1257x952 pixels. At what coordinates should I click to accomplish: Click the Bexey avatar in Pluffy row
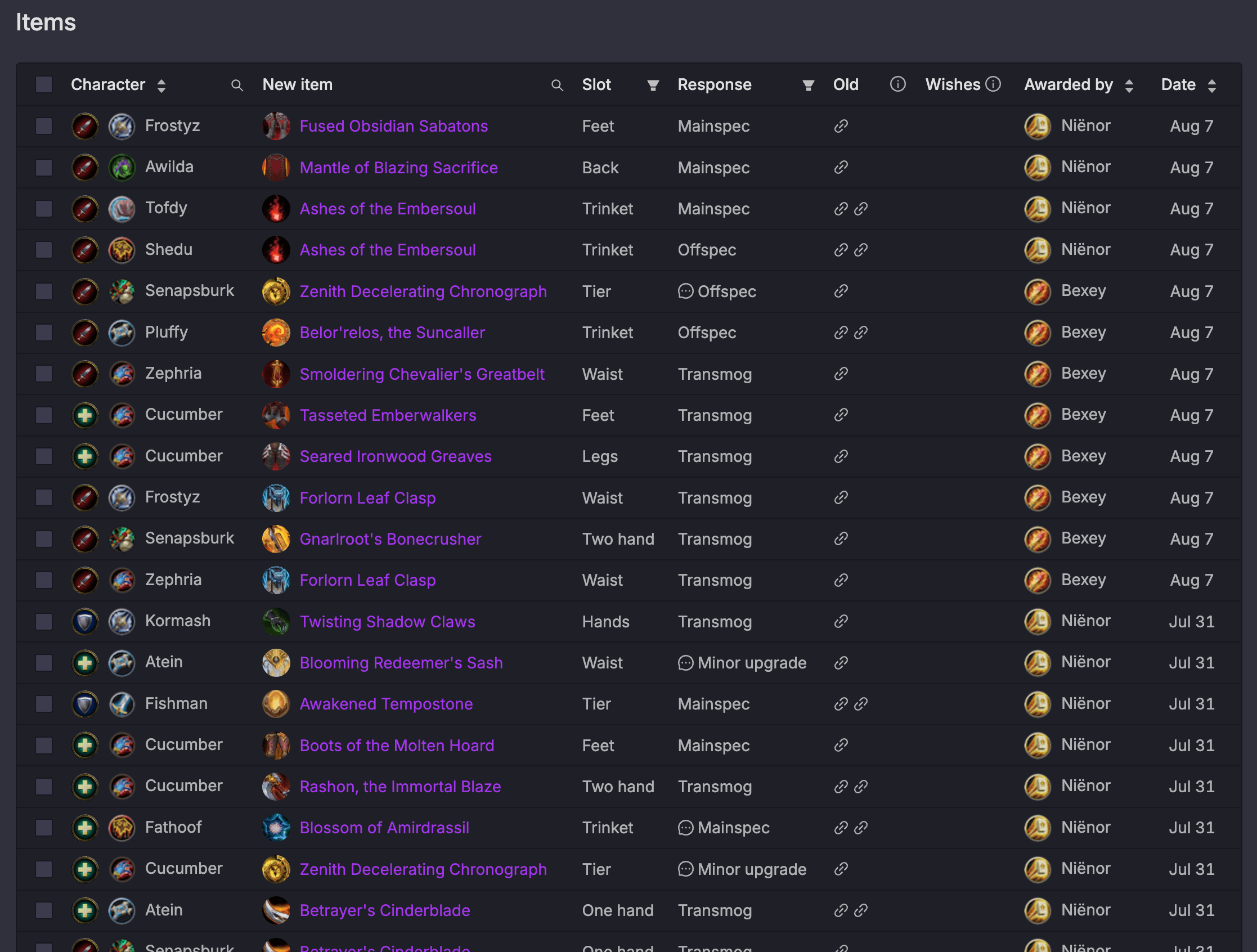point(1038,333)
